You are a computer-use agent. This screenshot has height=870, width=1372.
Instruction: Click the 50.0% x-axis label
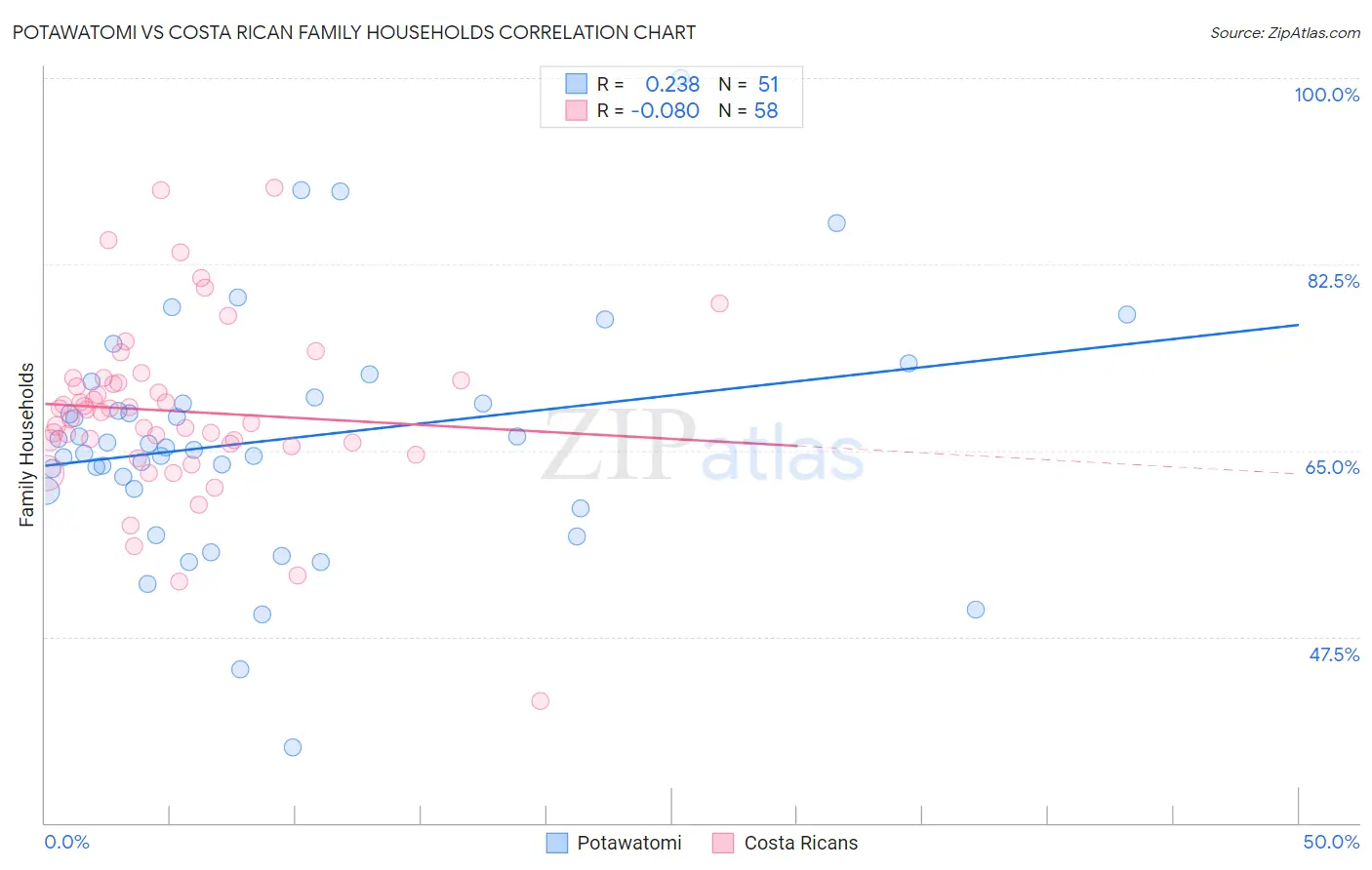[1331, 842]
